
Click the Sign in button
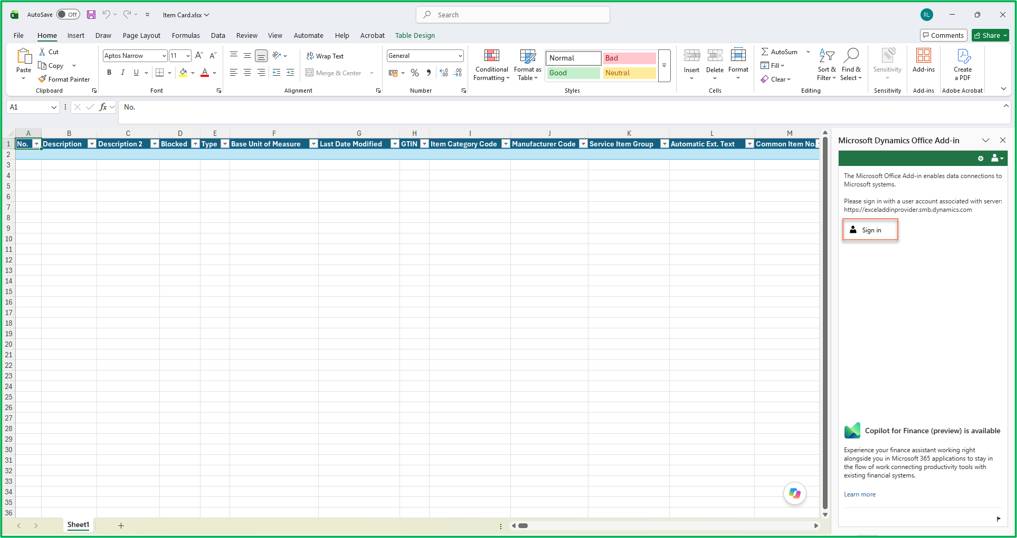pyautogui.click(x=870, y=230)
